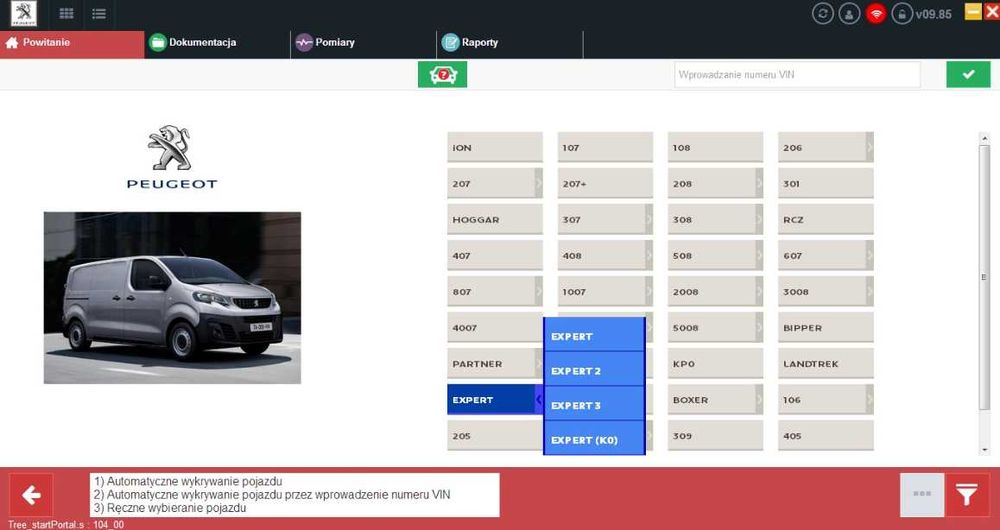The image size is (1000, 530).
Task: Select the iON model button
Action: coord(495,147)
